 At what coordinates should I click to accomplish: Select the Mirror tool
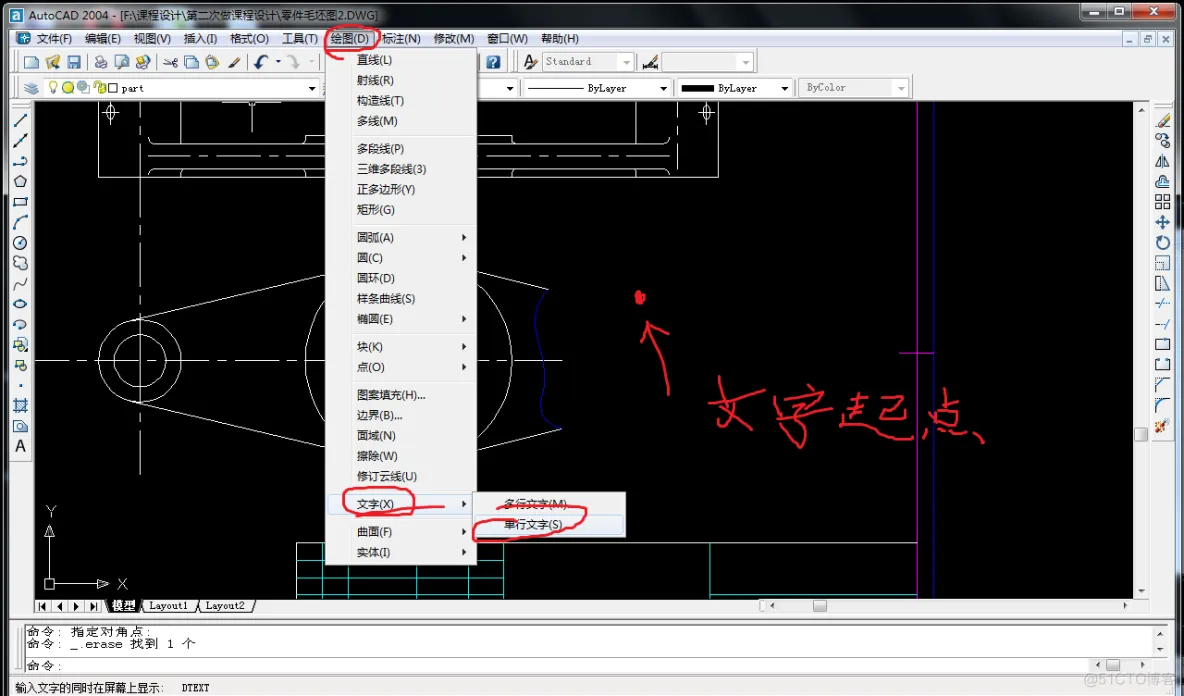point(1163,161)
